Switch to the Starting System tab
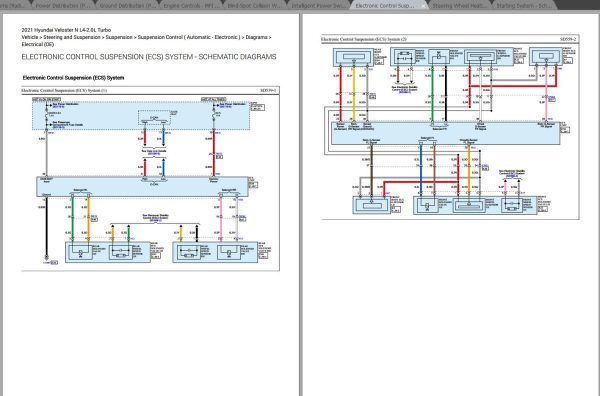Screen dimensions: 600x396 pyautogui.click(x=524, y=5)
